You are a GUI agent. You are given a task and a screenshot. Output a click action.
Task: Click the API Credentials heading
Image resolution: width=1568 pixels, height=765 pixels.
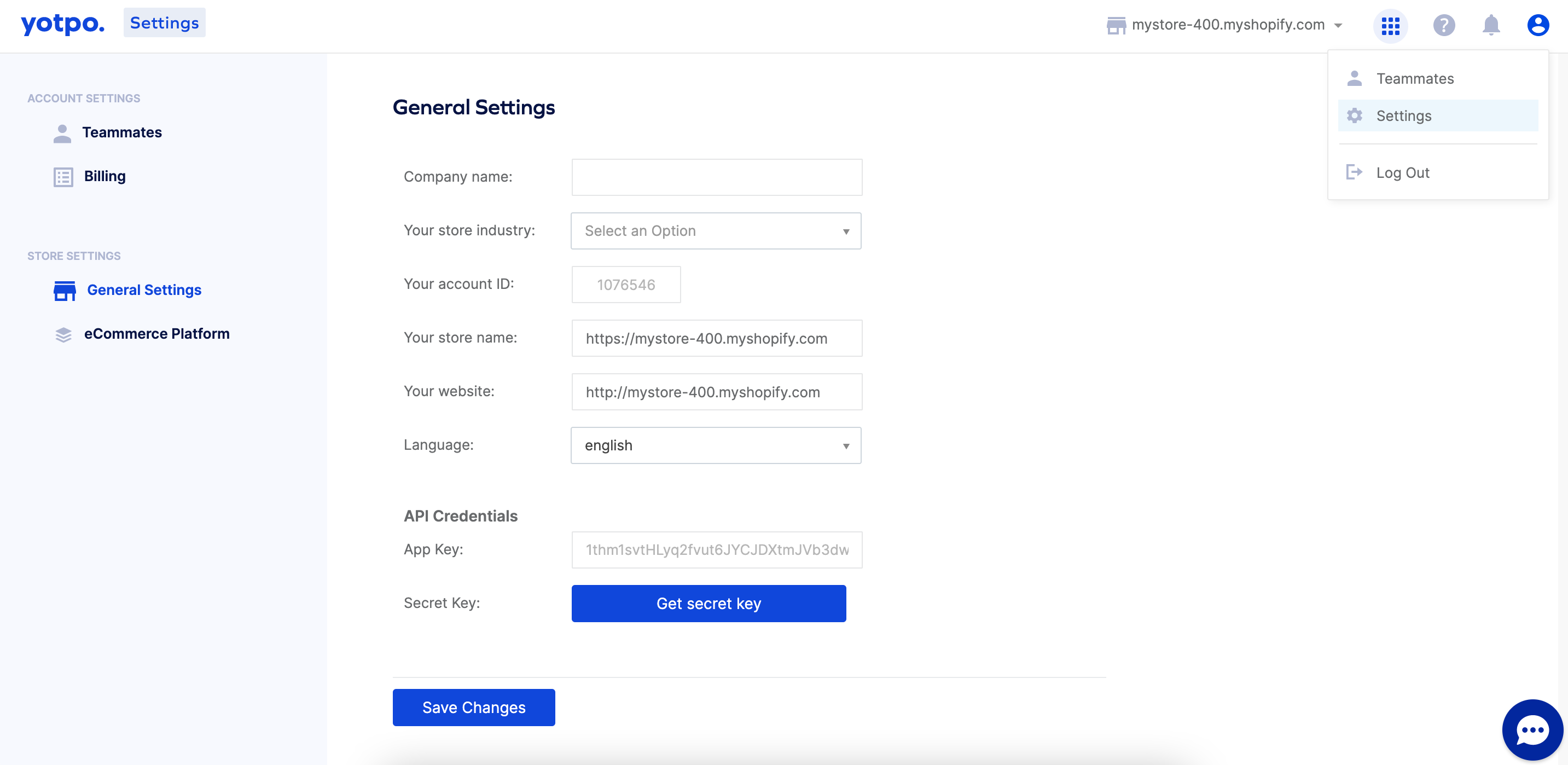pos(461,516)
